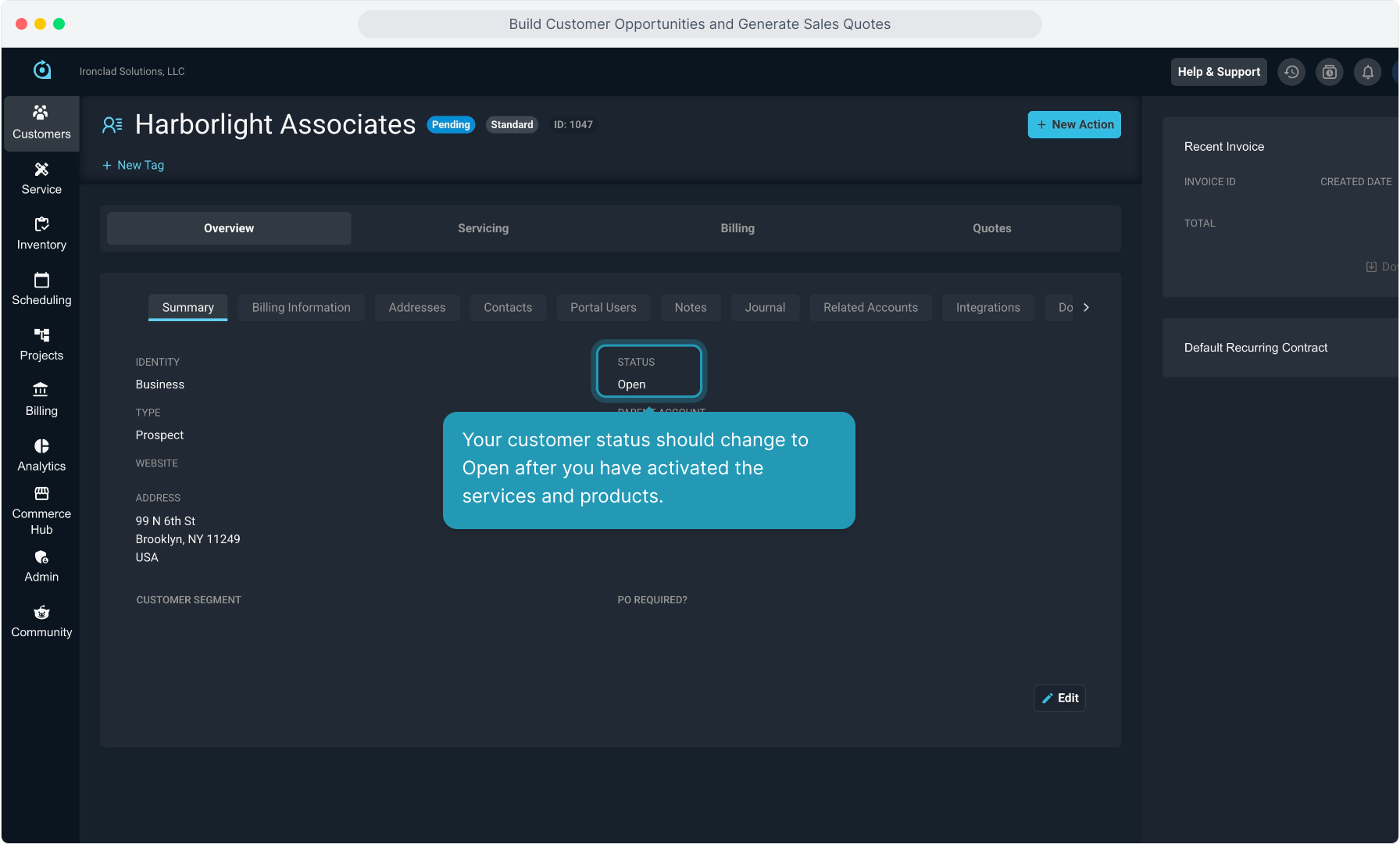Click the highlighted Status Open field
Screen dimensions: 1400x844
[x=648, y=372]
